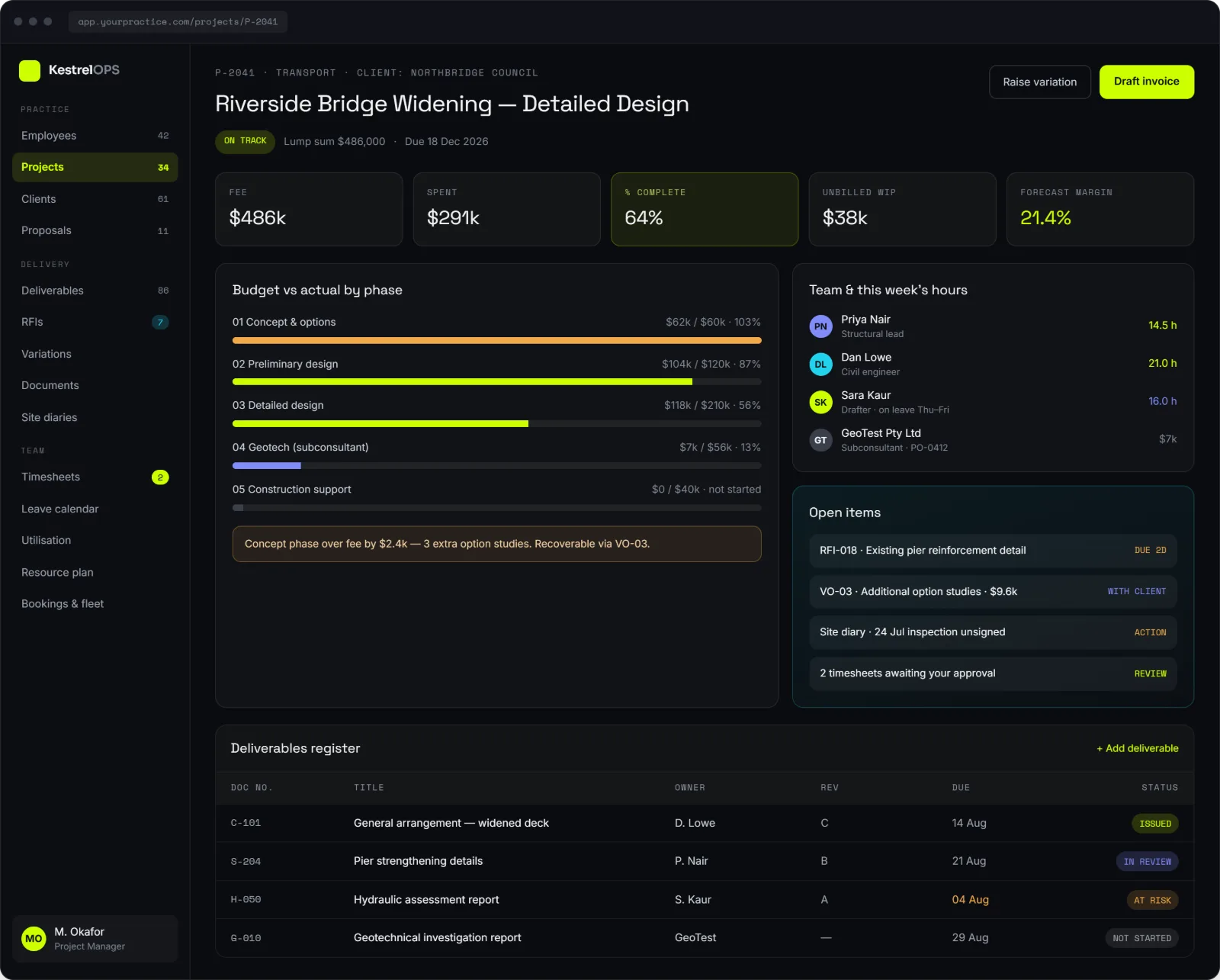1220x980 pixels.
Task: Navigate to Variations
Action: [x=95, y=354]
